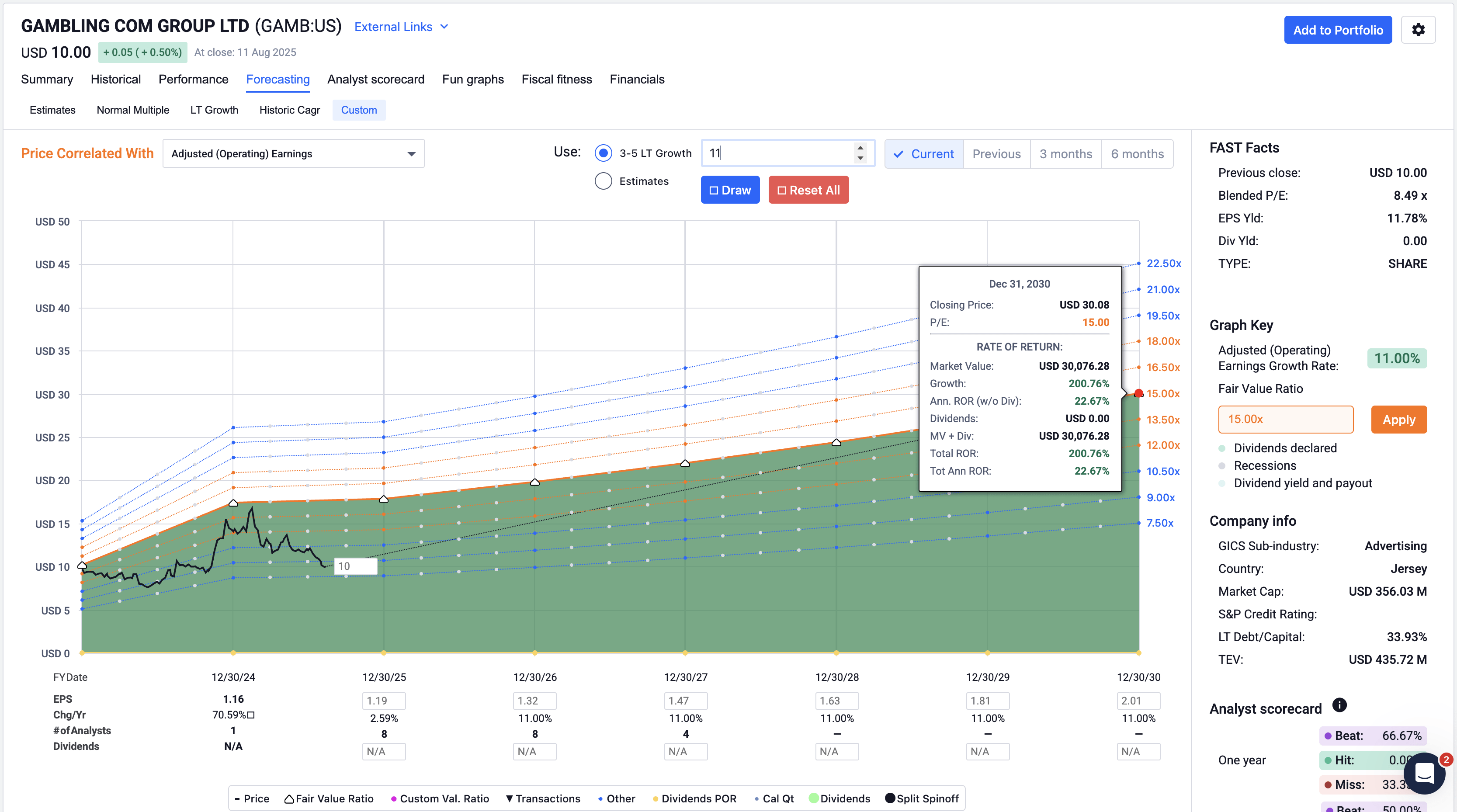1457x812 pixels.
Task: Toggle the Cal Qt legend item
Action: 774,798
